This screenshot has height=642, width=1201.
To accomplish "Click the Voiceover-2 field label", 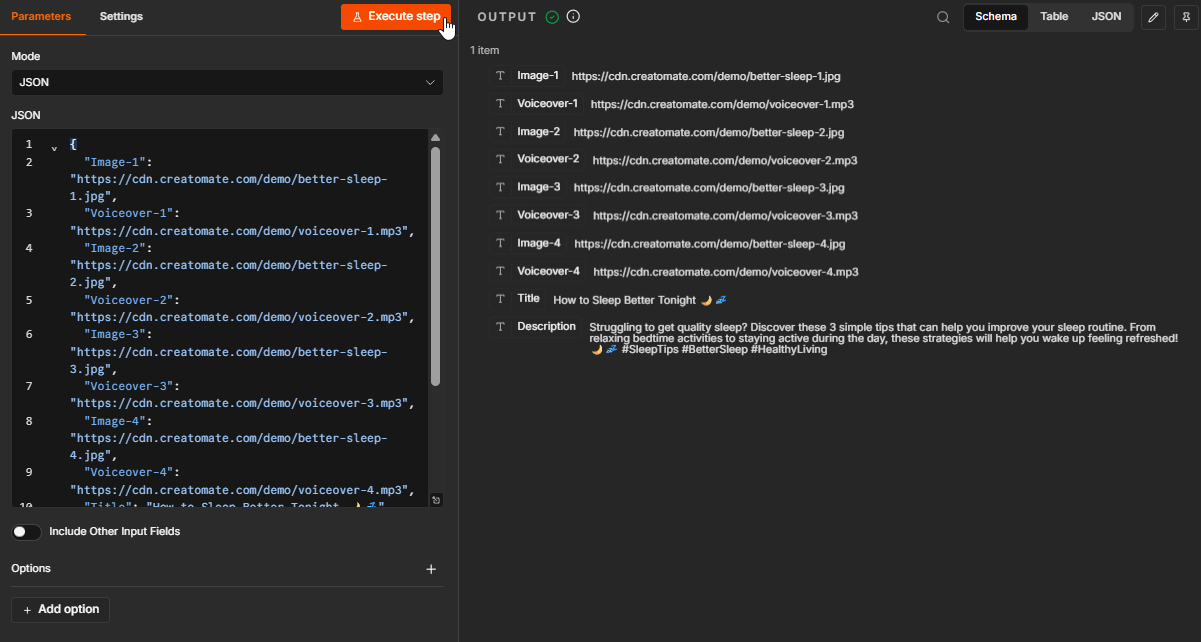I will tap(548, 159).
